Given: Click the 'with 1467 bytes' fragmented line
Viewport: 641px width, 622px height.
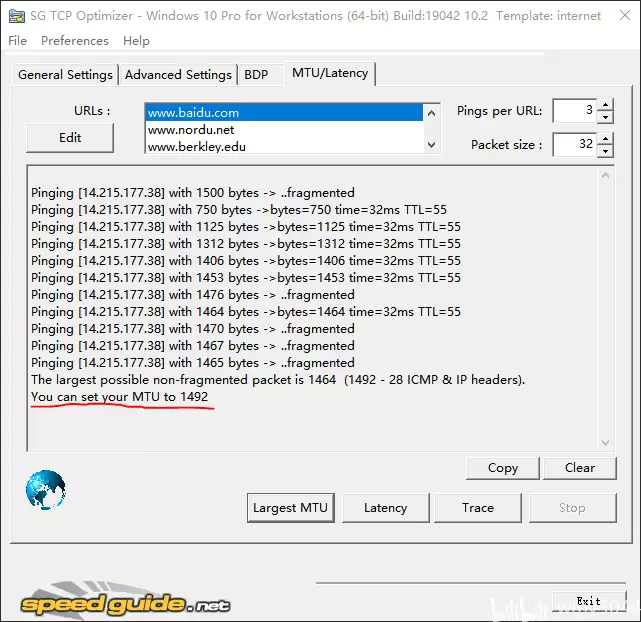Looking at the screenshot, I should pos(193,346).
